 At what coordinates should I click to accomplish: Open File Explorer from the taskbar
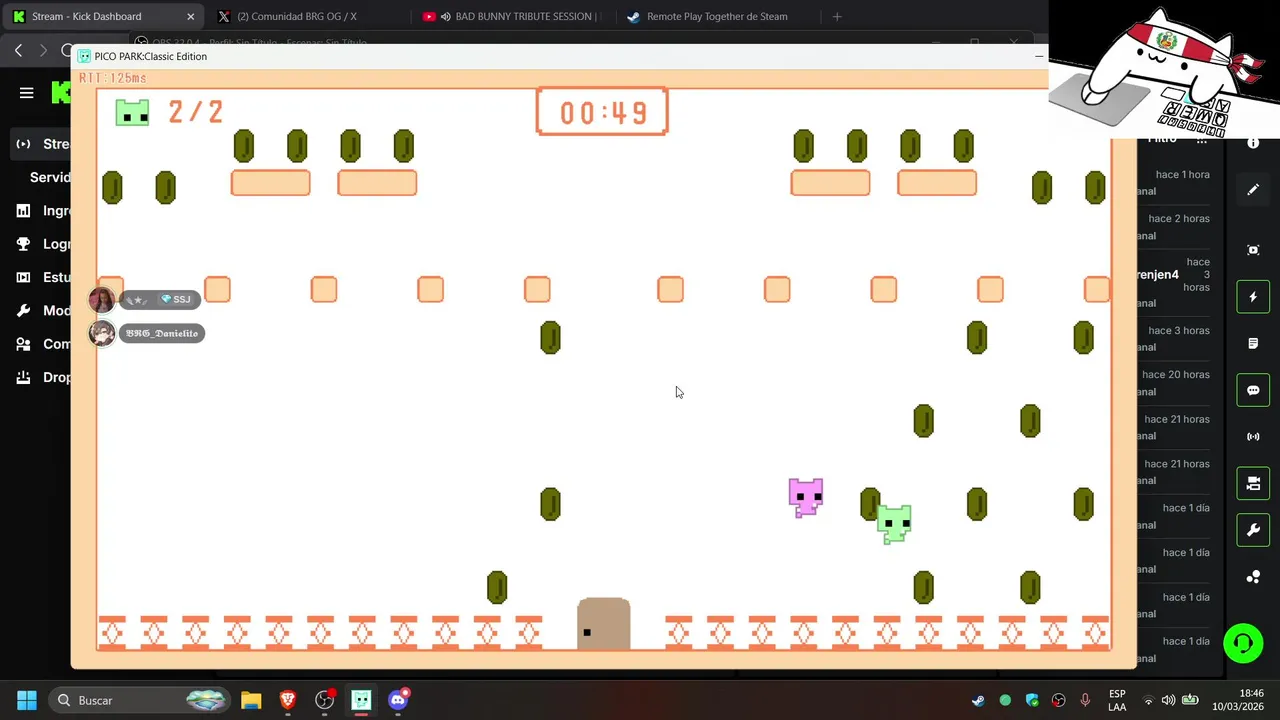pos(251,700)
